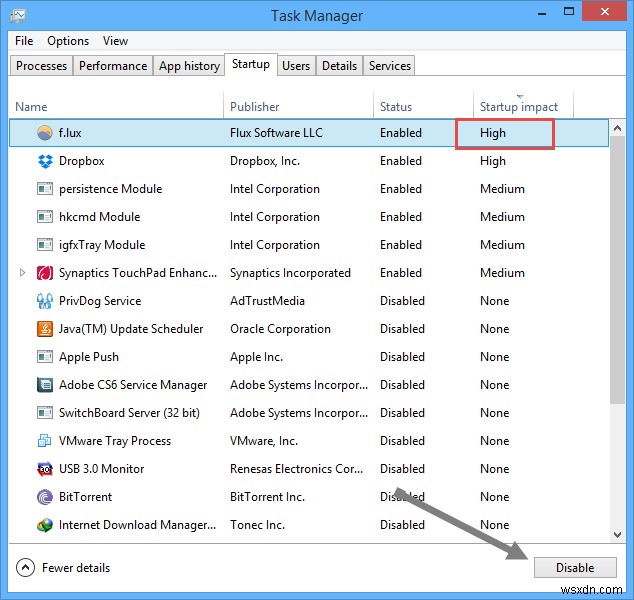Click the Internet Download Manager icon
This screenshot has width=634, height=600.
pos(44,525)
